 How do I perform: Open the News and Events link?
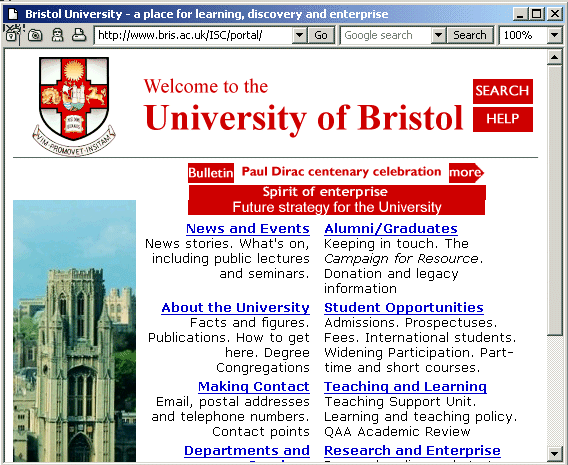tap(248, 229)
